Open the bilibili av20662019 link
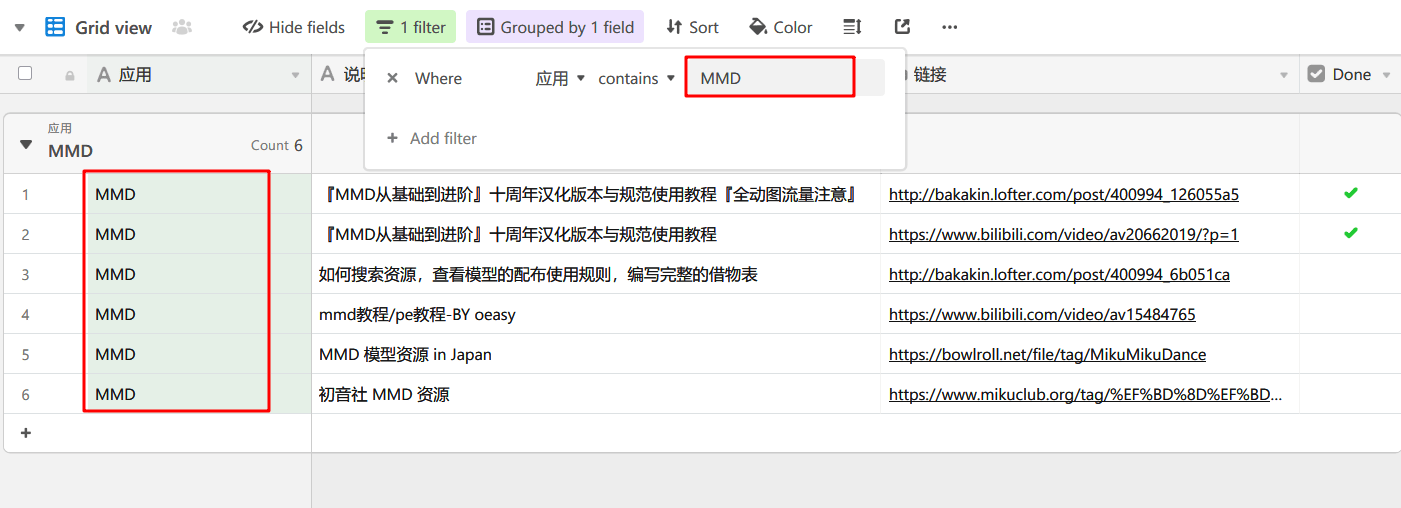The image size is (1401, 508). [1064, 234]
